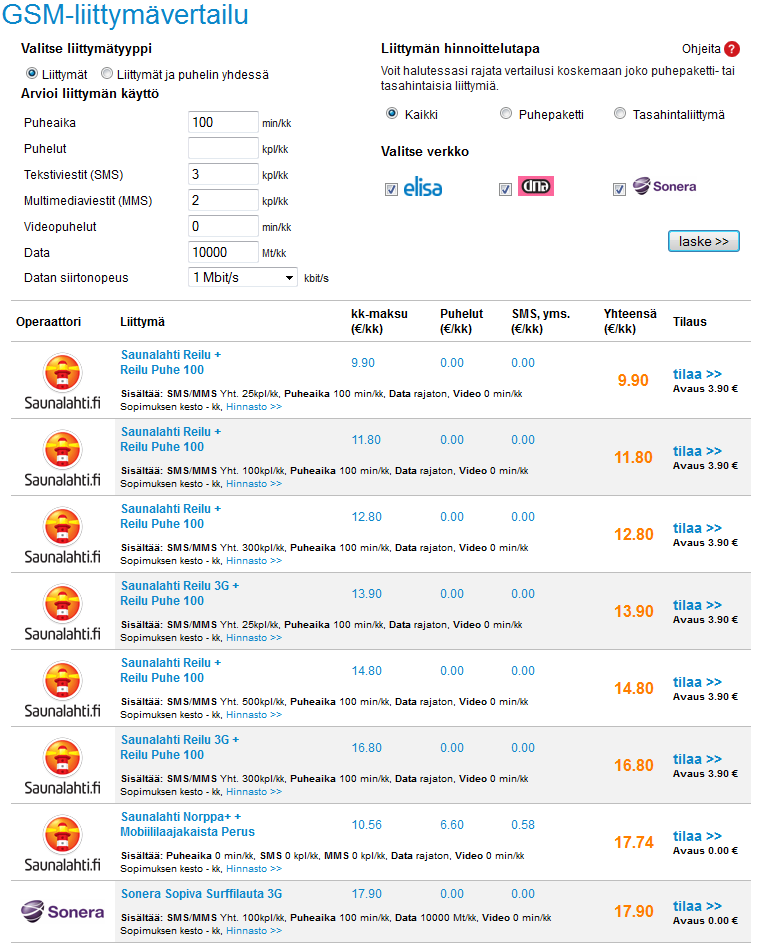Uncheck the Sonera network checkbox
Viewport: 758px width, 945px height.
619,189
